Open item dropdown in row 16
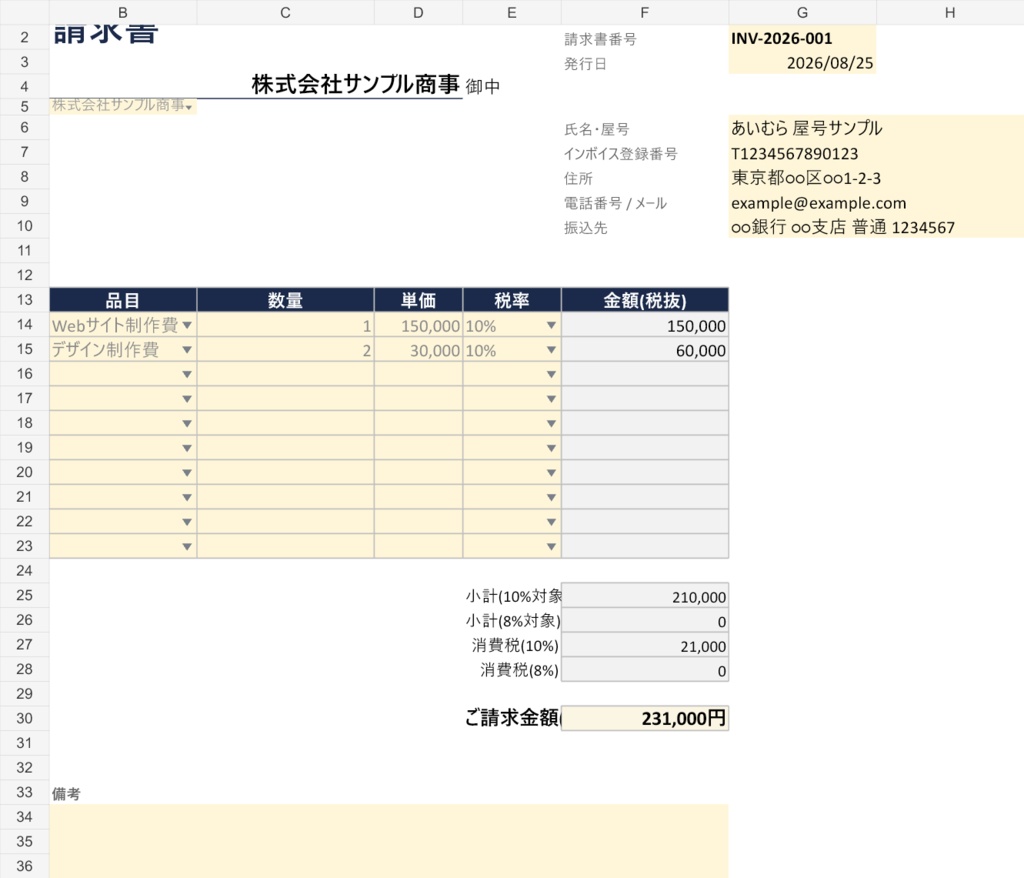1024x878 pixels. click(187, 374)
